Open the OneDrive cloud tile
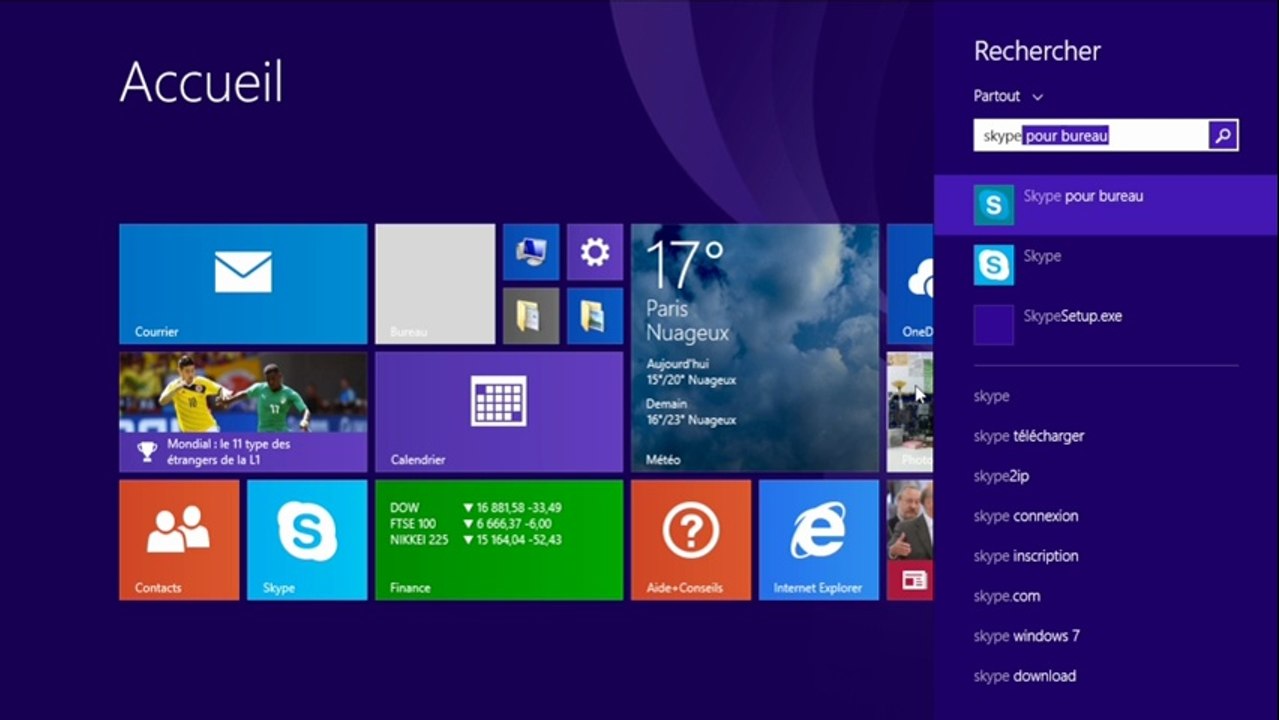 (x=910, y=284)
